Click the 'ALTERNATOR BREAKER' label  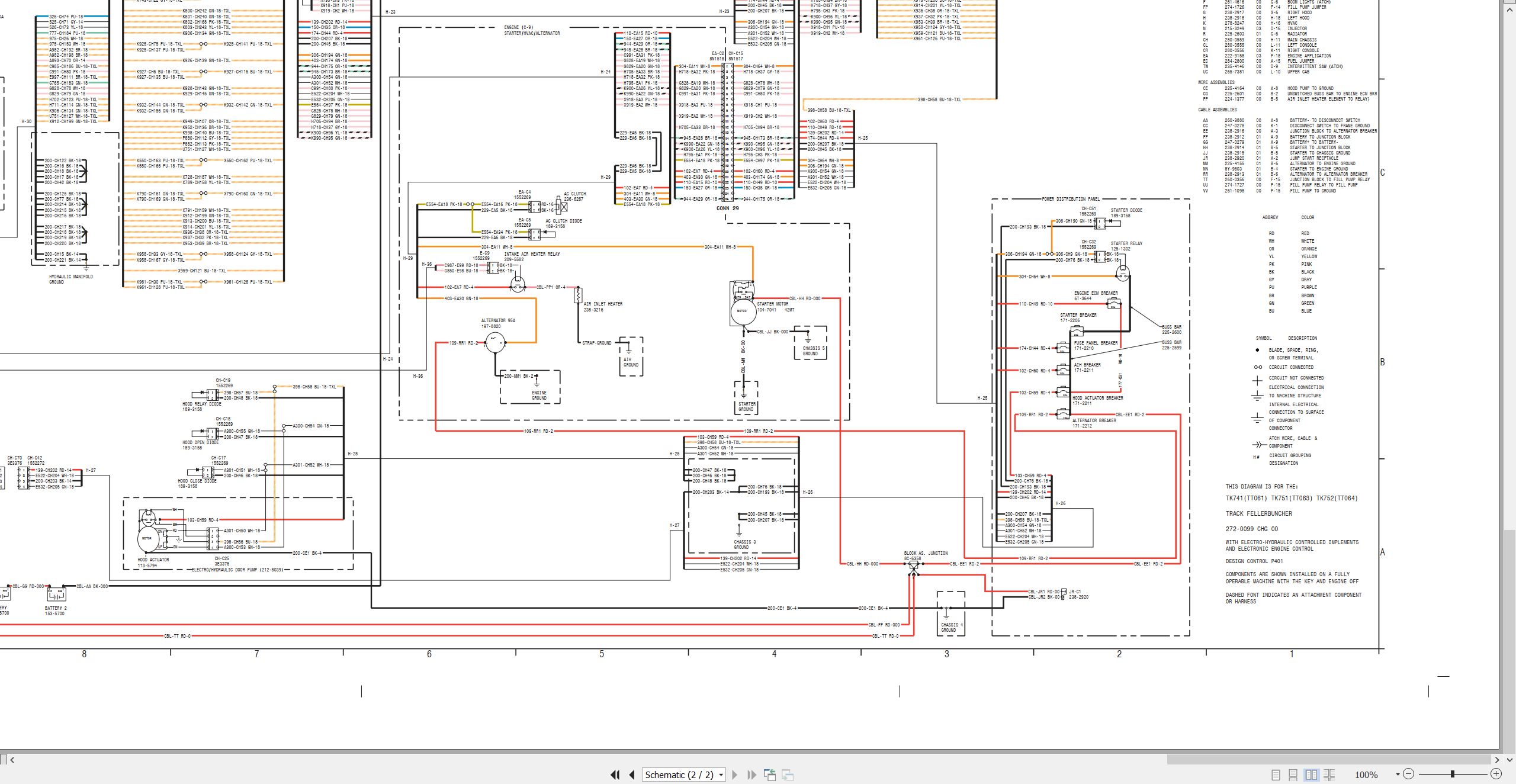click(1094, 420)
